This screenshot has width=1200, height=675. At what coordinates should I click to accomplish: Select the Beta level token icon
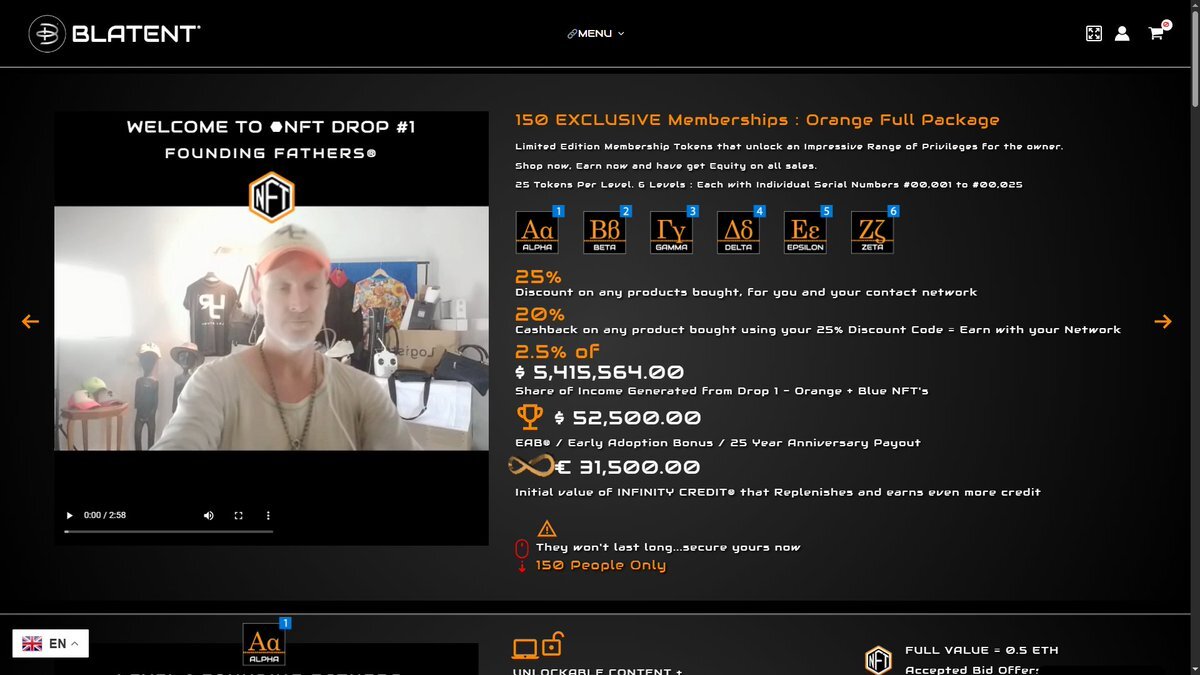click(x=606, y=230)
